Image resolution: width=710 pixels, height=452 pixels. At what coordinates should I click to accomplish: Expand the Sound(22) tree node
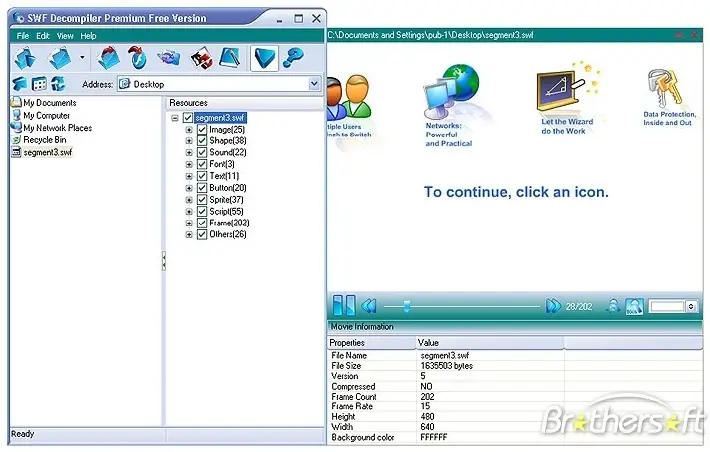(189, 153)
